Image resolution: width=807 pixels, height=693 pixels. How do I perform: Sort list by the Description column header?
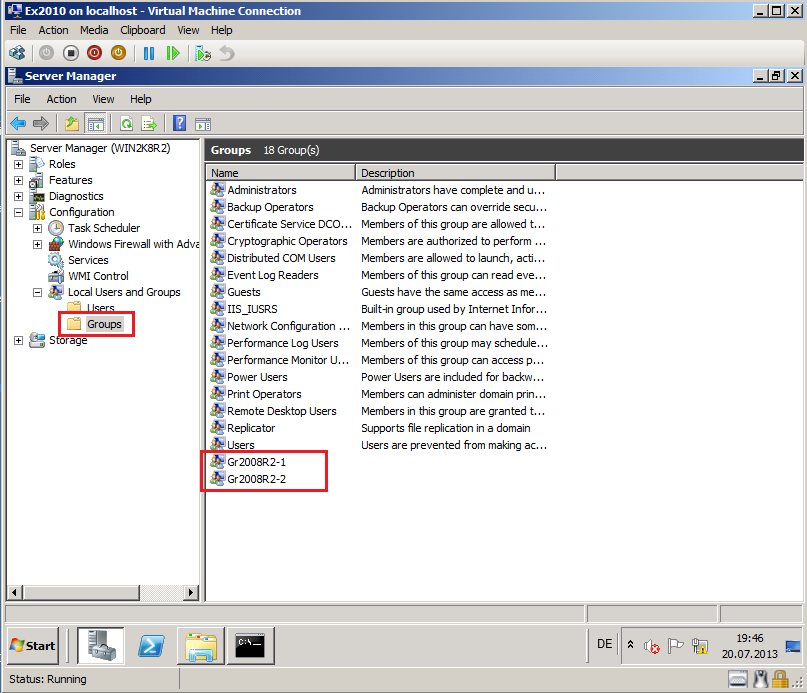click(455, 173)
